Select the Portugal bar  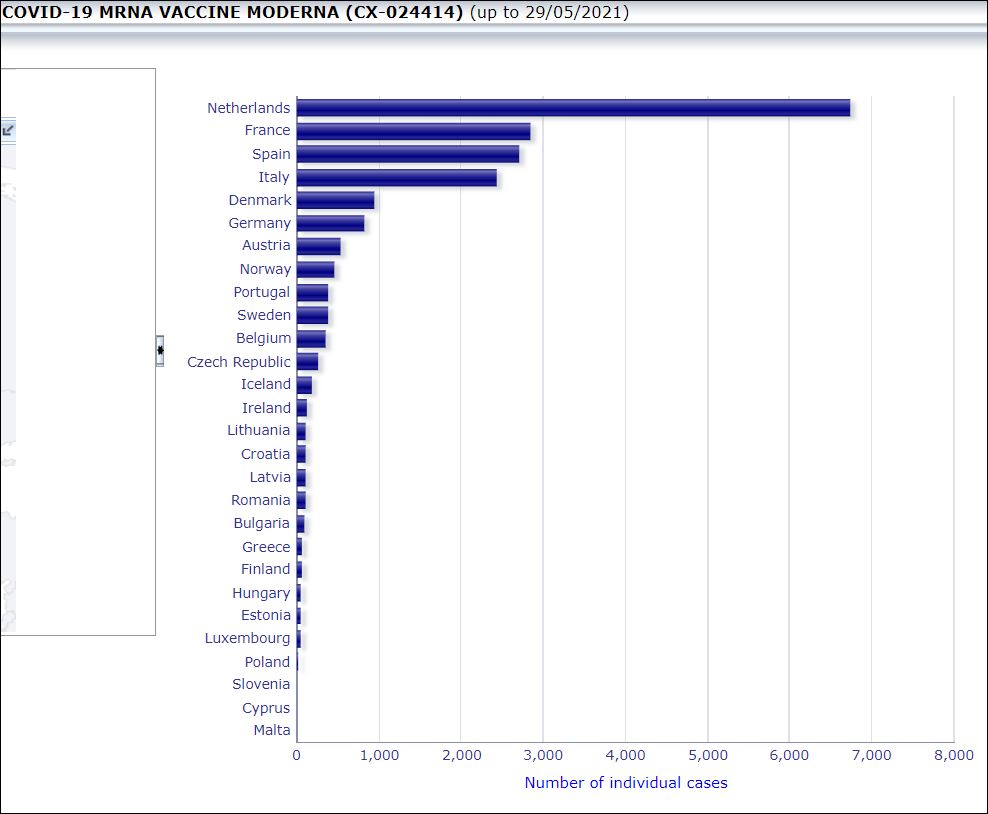click(313, 292)
